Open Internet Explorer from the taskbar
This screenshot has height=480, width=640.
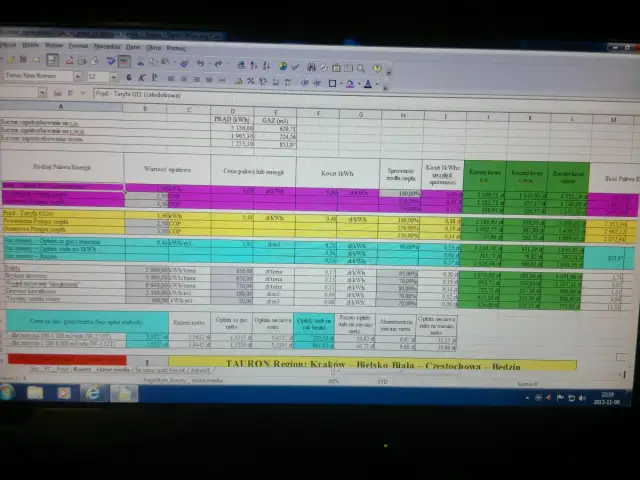point(93,393)
